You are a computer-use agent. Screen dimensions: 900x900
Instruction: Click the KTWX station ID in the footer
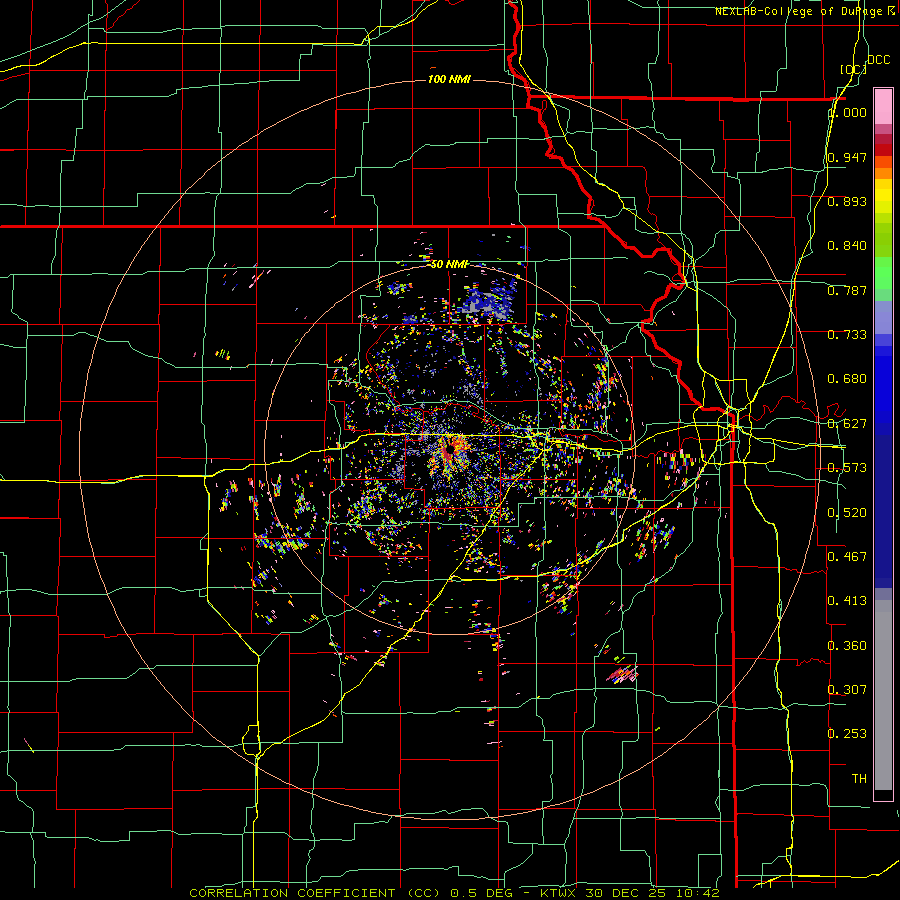pos(558,893)
